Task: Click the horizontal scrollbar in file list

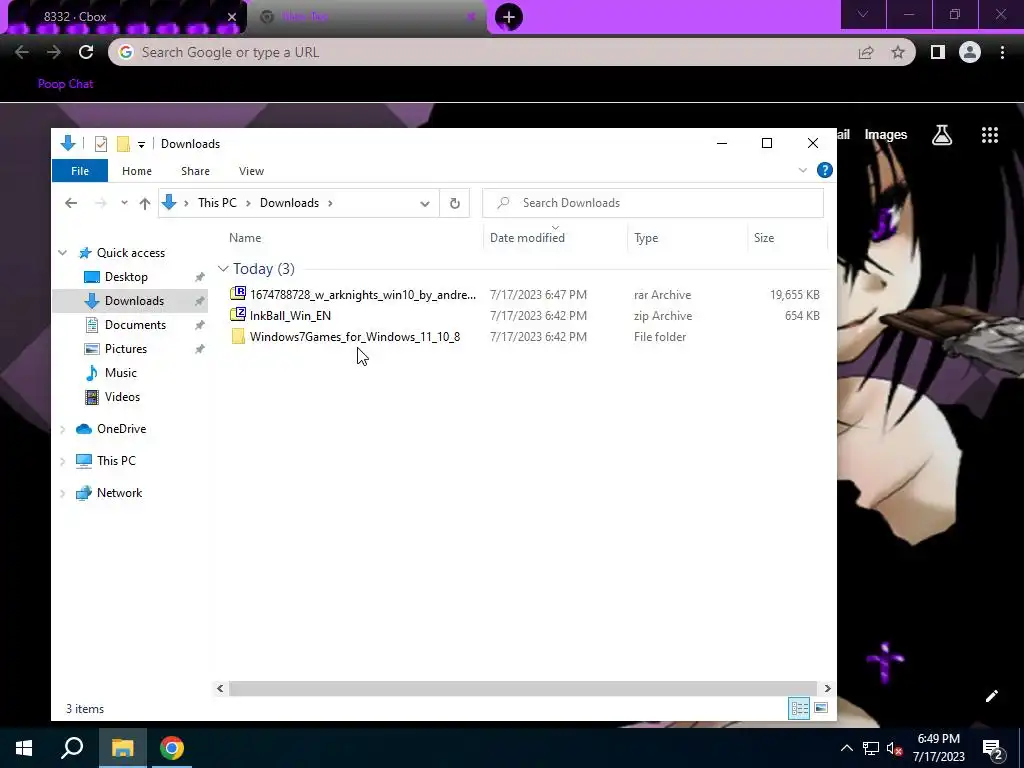Action: pyautogui.click(x=522, y=688)
